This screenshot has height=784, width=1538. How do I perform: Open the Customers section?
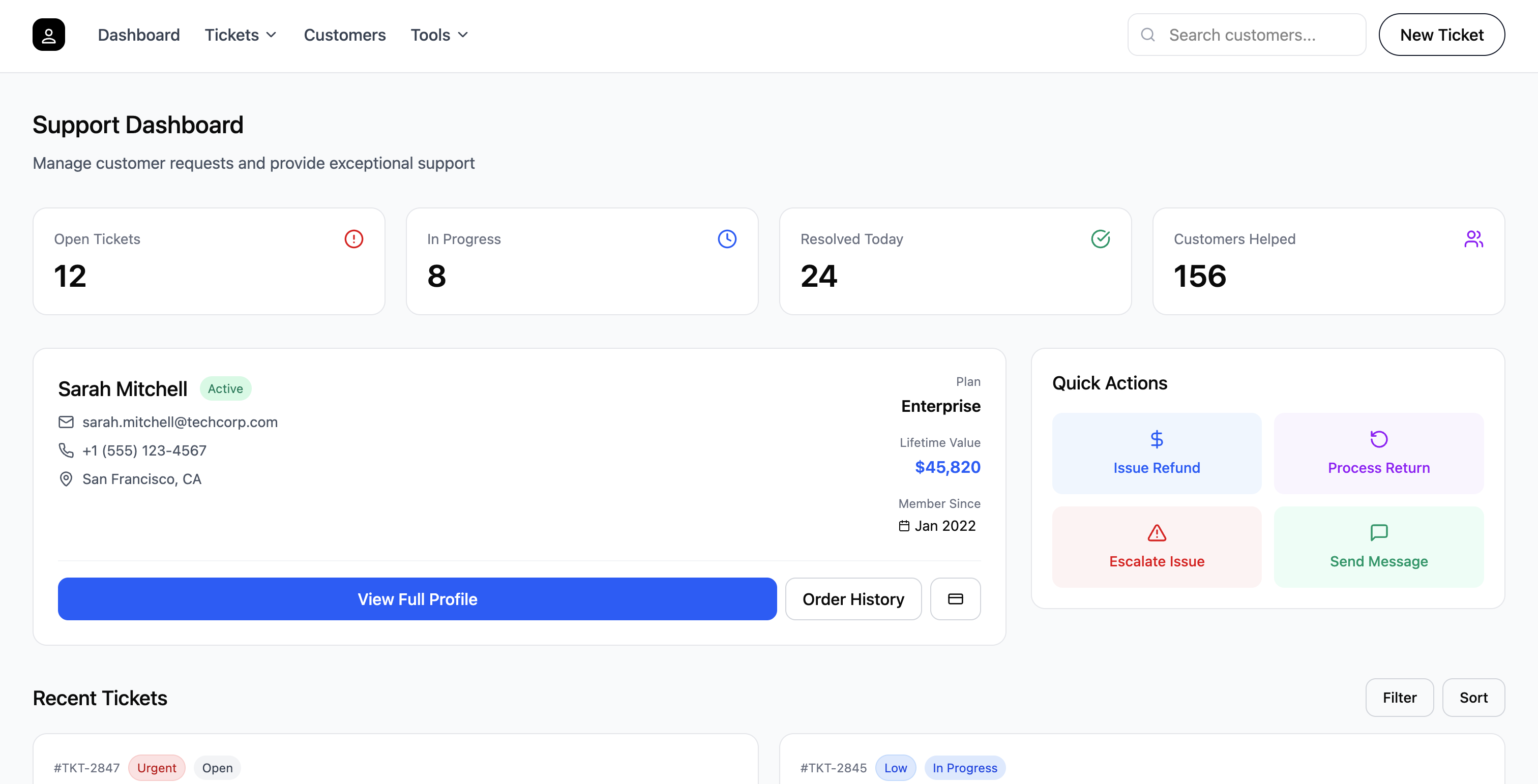(x=344, y=35)
